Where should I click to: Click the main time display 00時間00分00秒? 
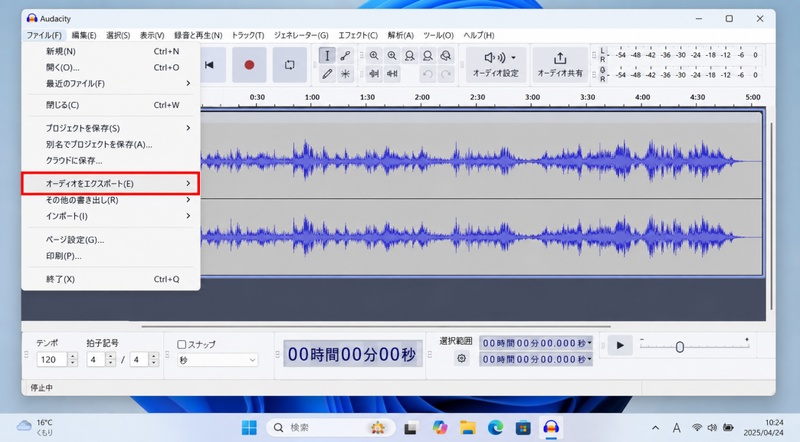(x=353, y=354)
